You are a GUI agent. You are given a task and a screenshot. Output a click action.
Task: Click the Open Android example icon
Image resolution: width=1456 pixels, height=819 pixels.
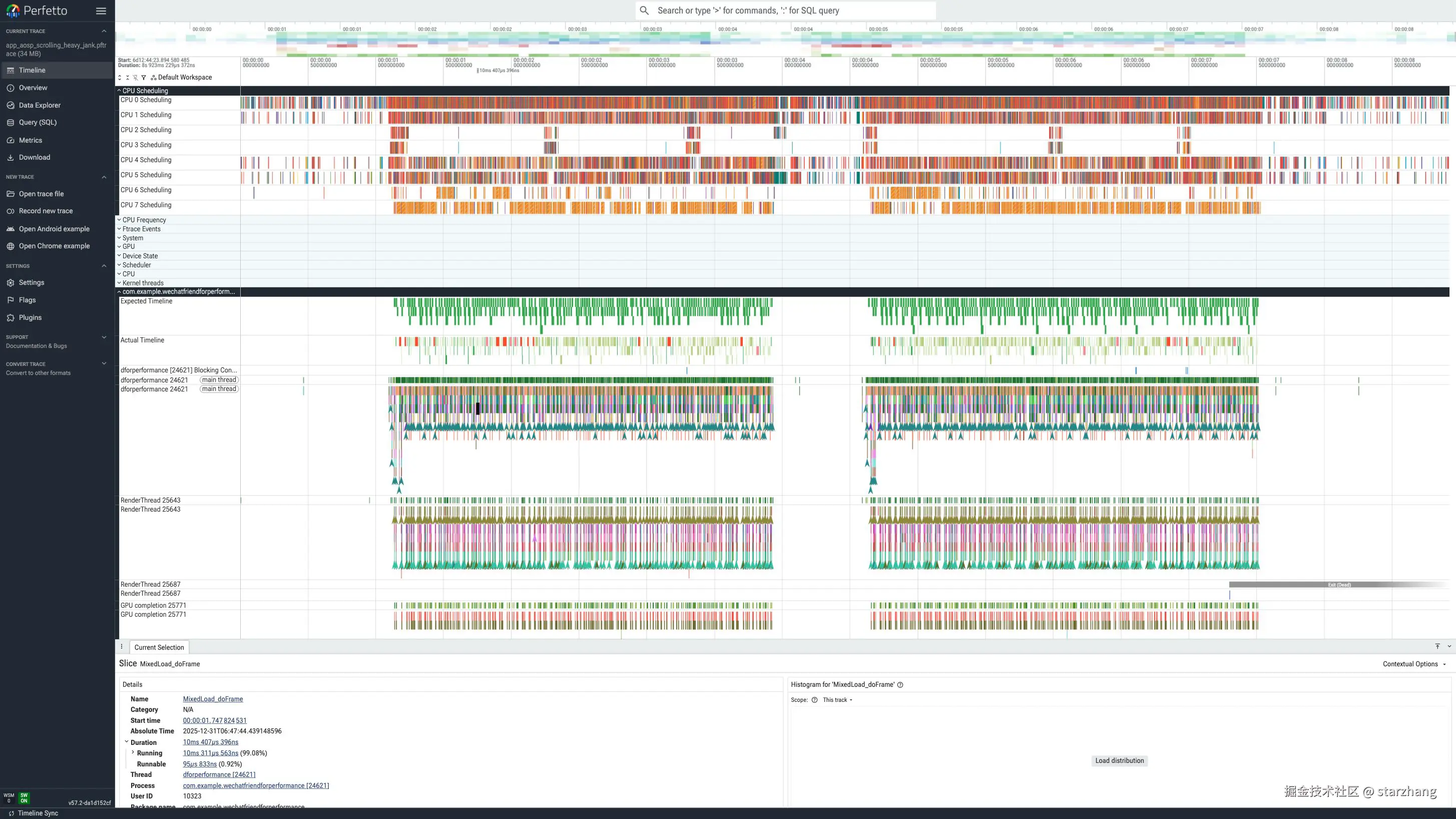(10, 229)
